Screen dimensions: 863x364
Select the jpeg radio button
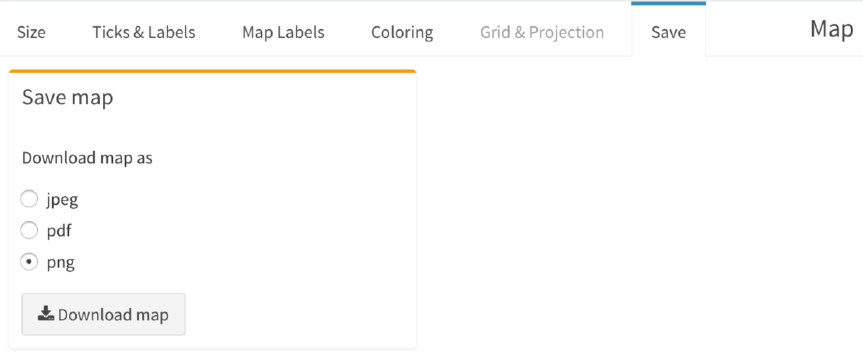pos(29,199)
